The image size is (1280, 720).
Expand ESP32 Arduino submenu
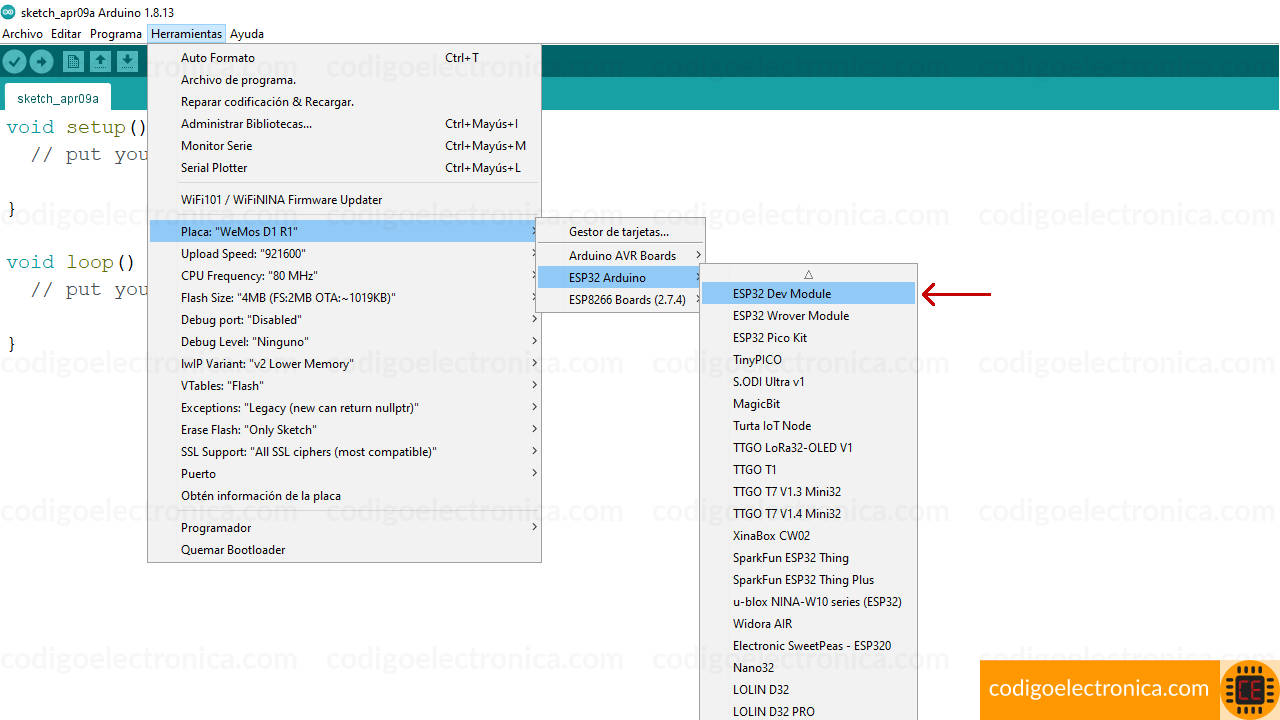tap(621, 278)
